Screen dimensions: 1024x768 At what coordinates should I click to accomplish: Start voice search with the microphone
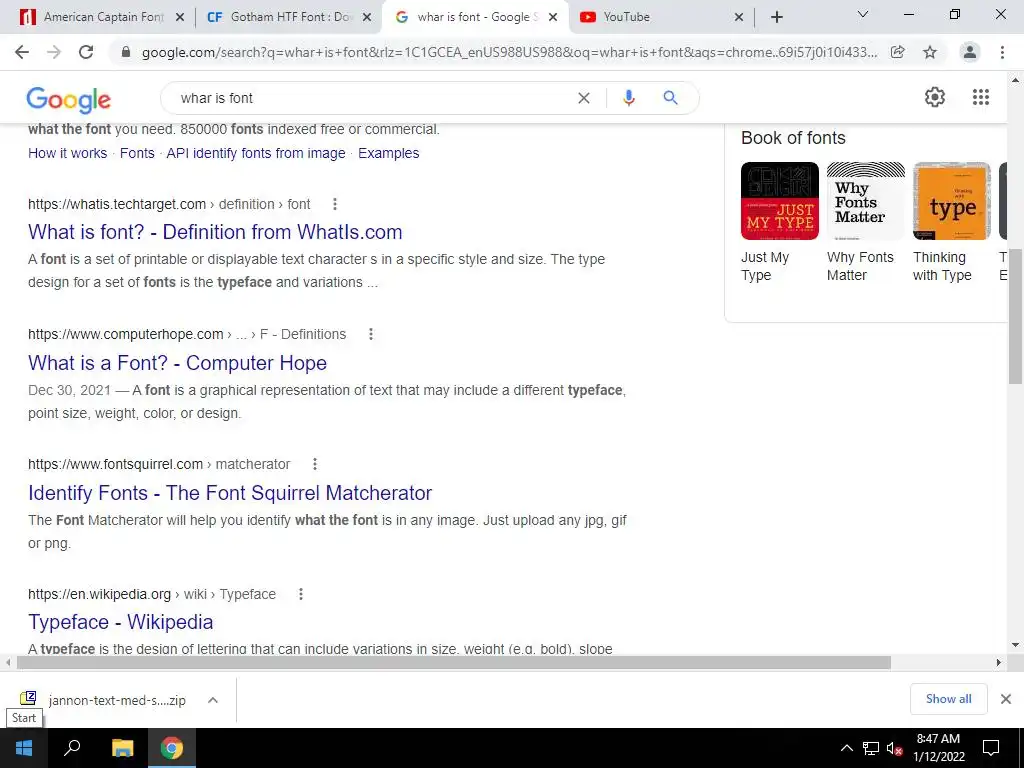[628, 98]
